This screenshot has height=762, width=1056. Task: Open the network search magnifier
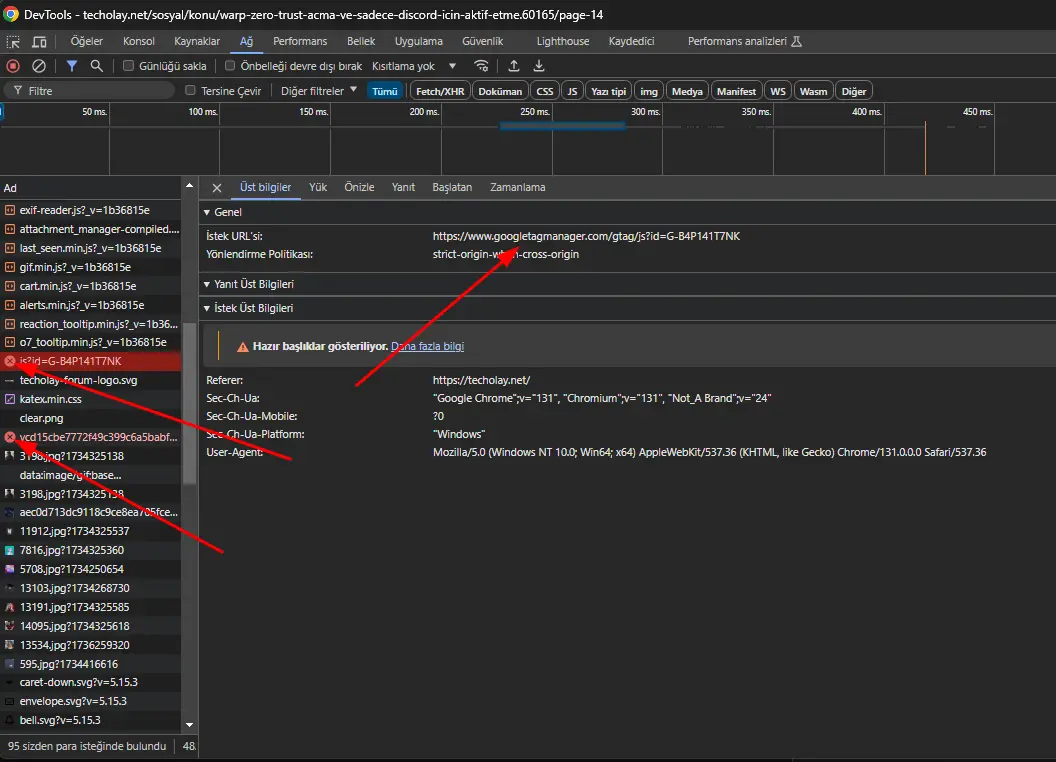click(x=97, y=66)
